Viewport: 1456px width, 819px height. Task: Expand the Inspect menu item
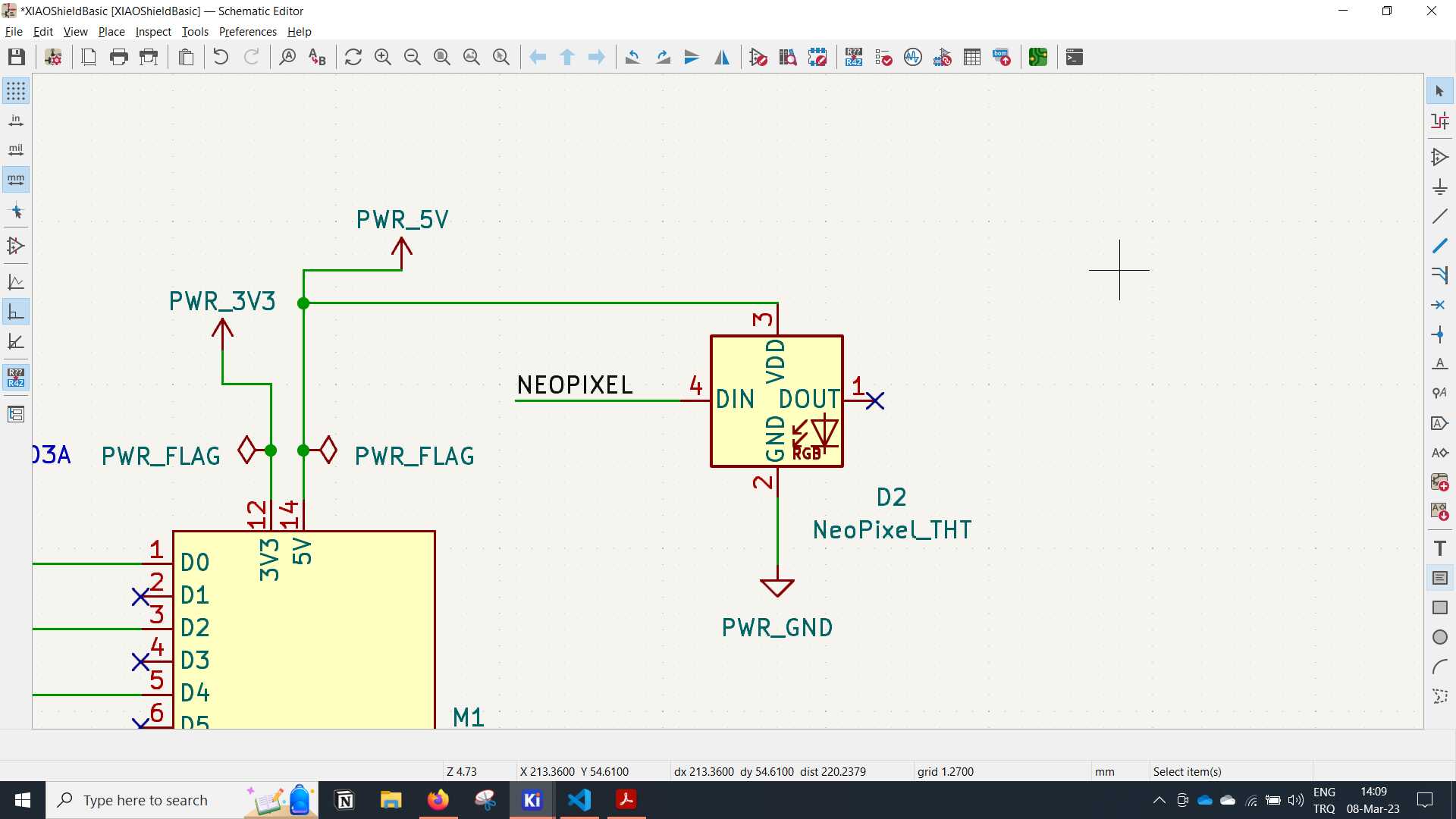point(152,31)
